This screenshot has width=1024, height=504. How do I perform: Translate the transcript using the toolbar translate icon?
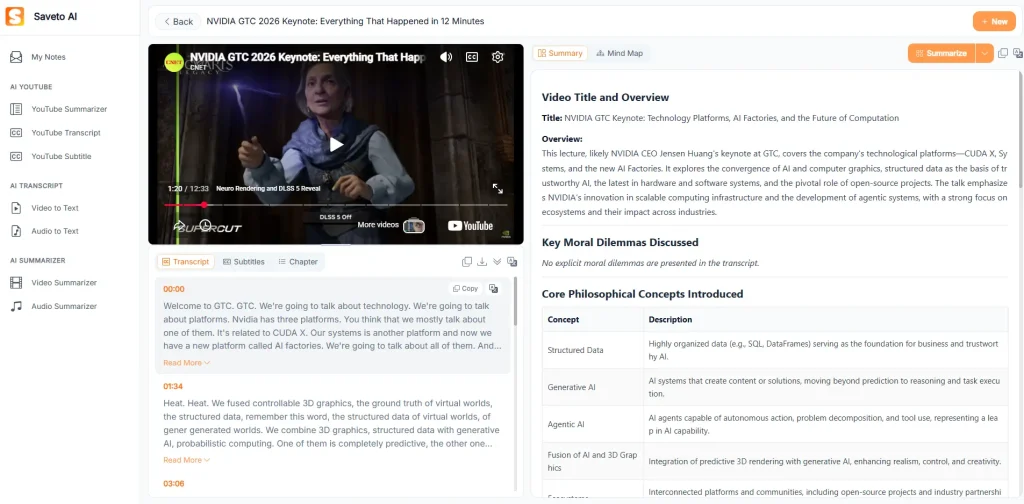pyautogui.click(x=512, y=262)
